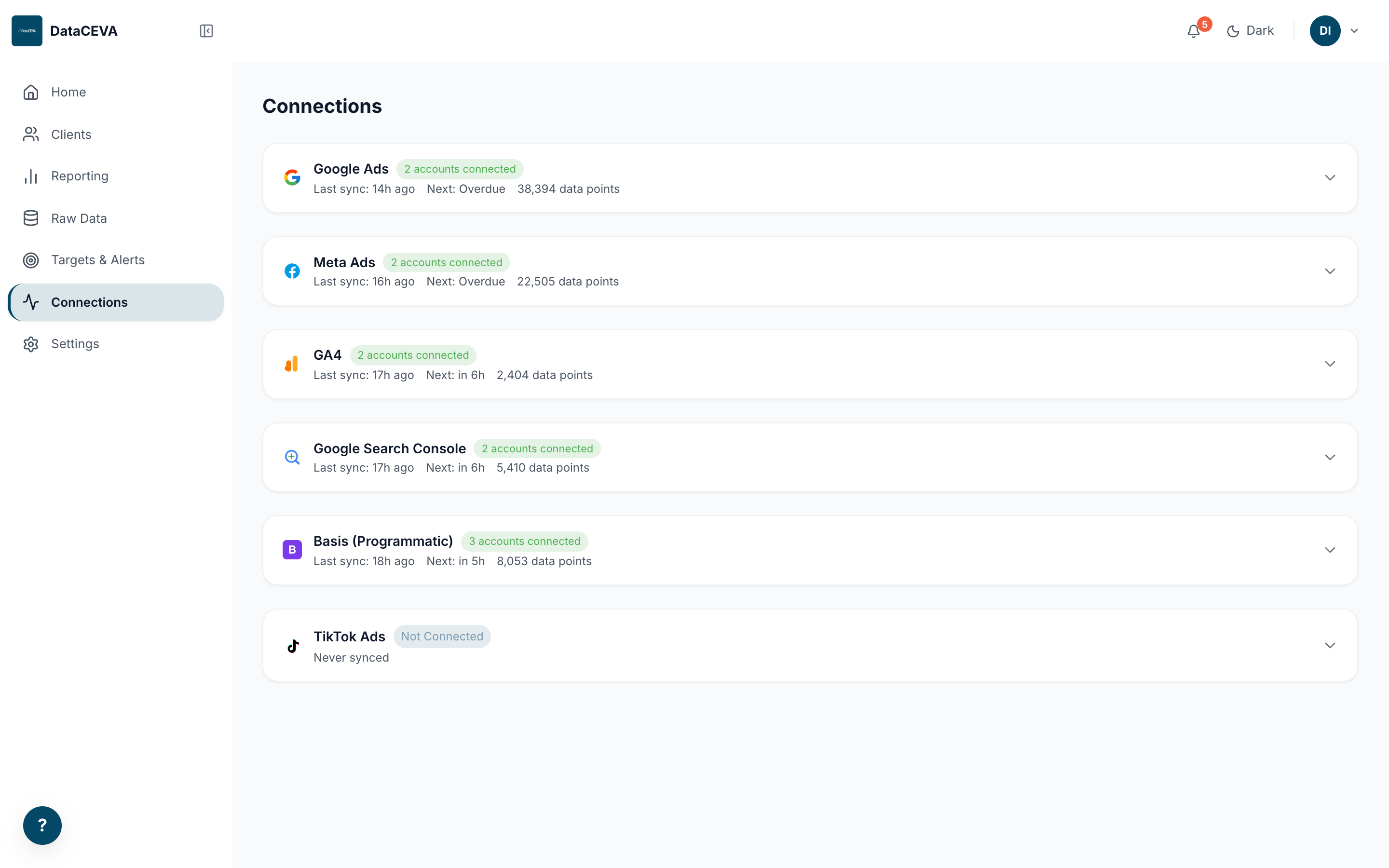1389x868 pixels.
Task: Click the Meta Ads title
Action: tap(344, 262)
